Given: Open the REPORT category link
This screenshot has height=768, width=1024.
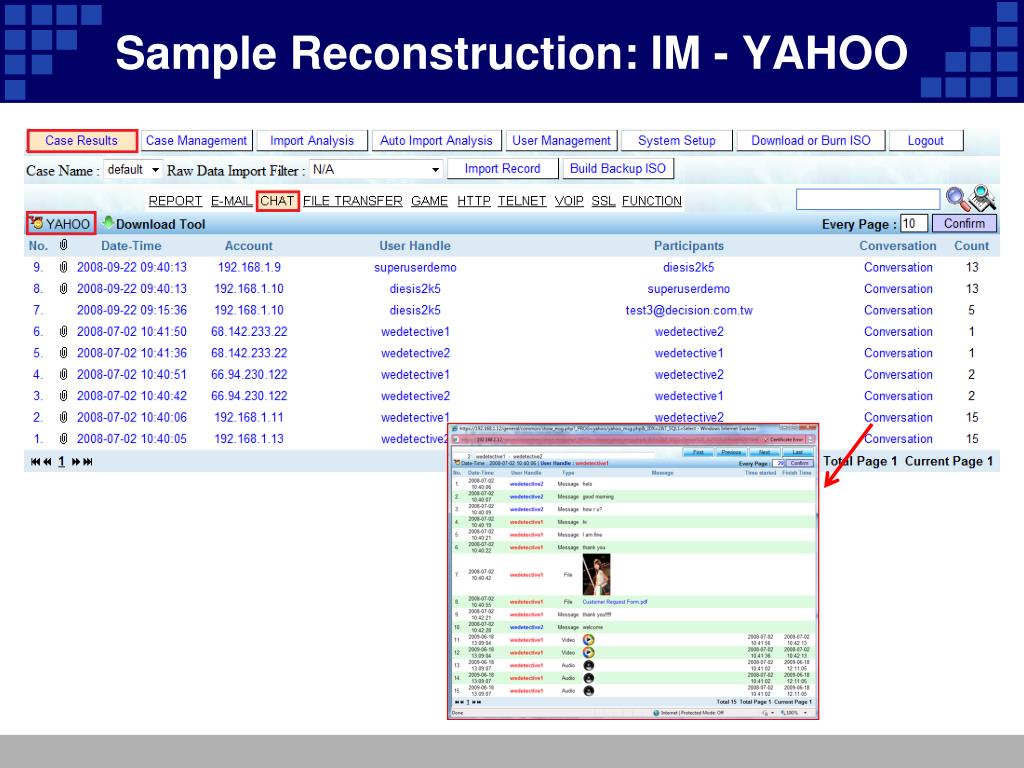Looking at the screenshot, I should pos(175,201).
